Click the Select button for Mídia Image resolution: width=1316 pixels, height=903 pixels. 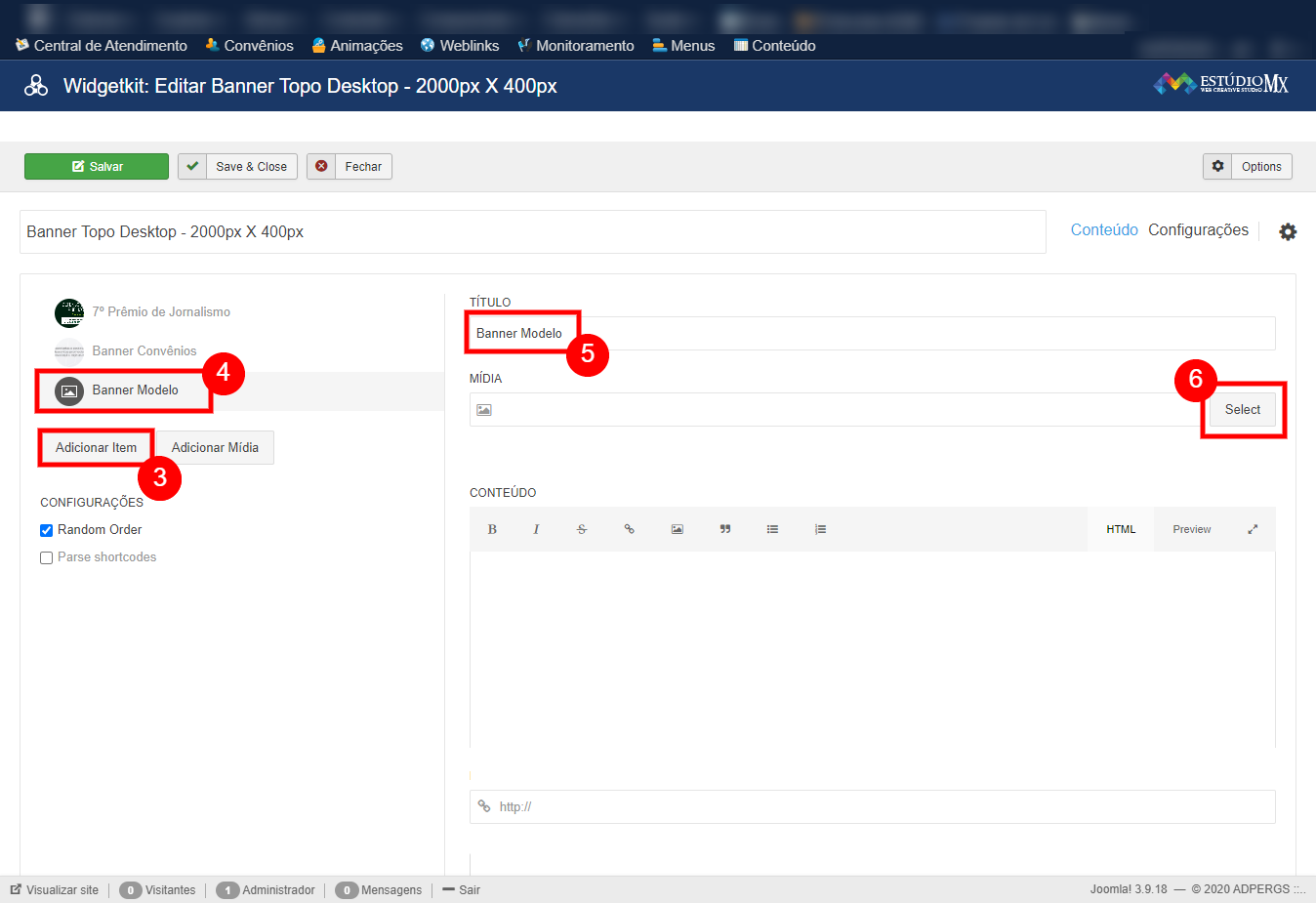tap(1242, 410)
